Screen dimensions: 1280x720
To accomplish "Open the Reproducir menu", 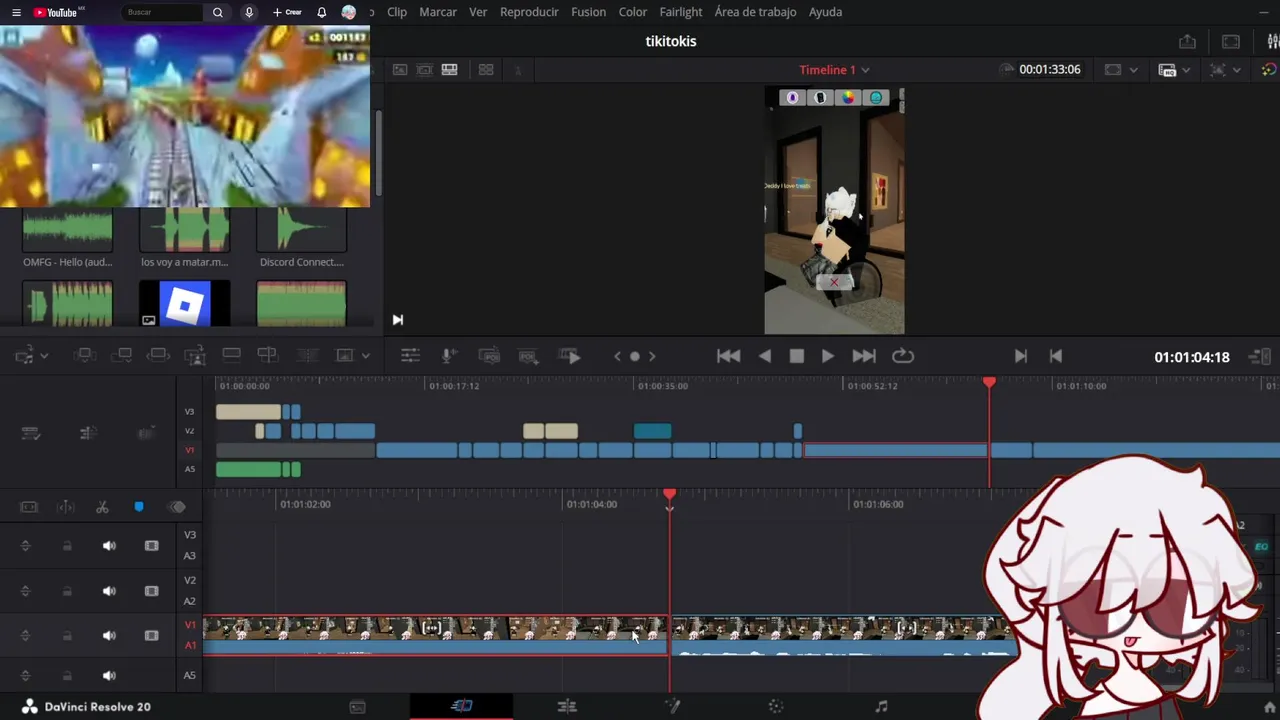I will [x=529, y=12].
